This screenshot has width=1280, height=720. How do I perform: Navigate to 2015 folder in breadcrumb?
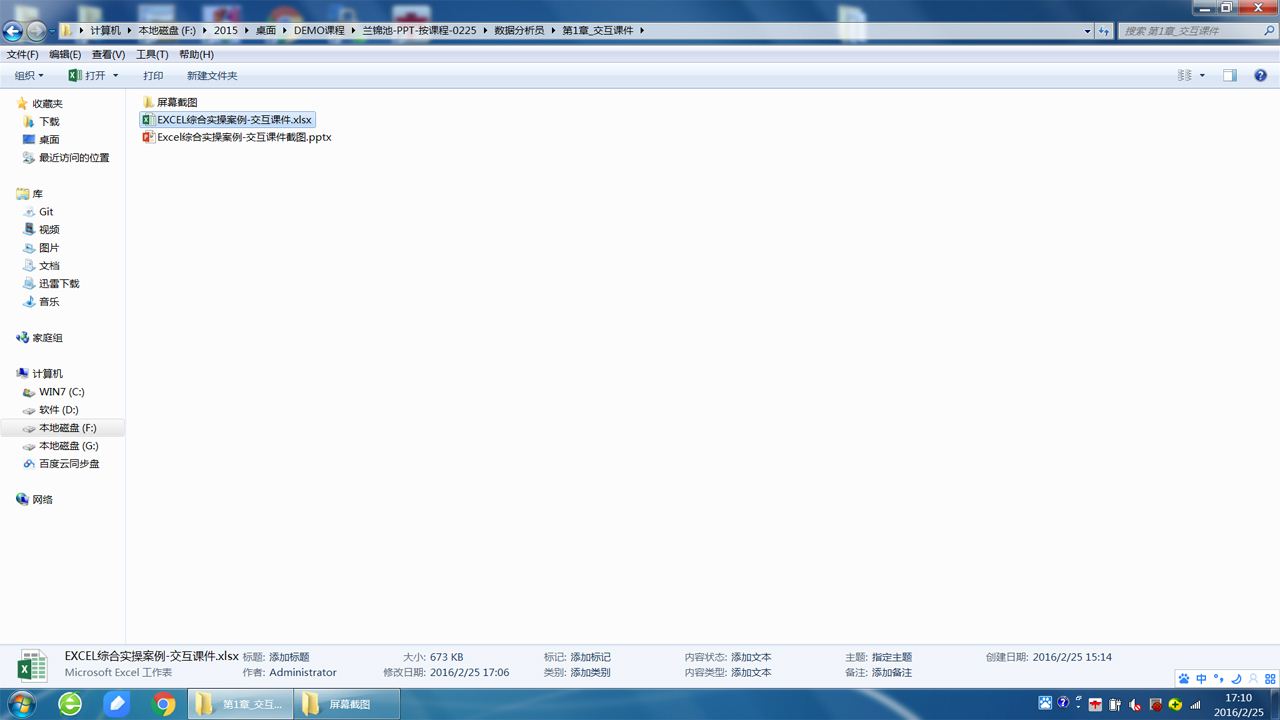coord(226,31)
